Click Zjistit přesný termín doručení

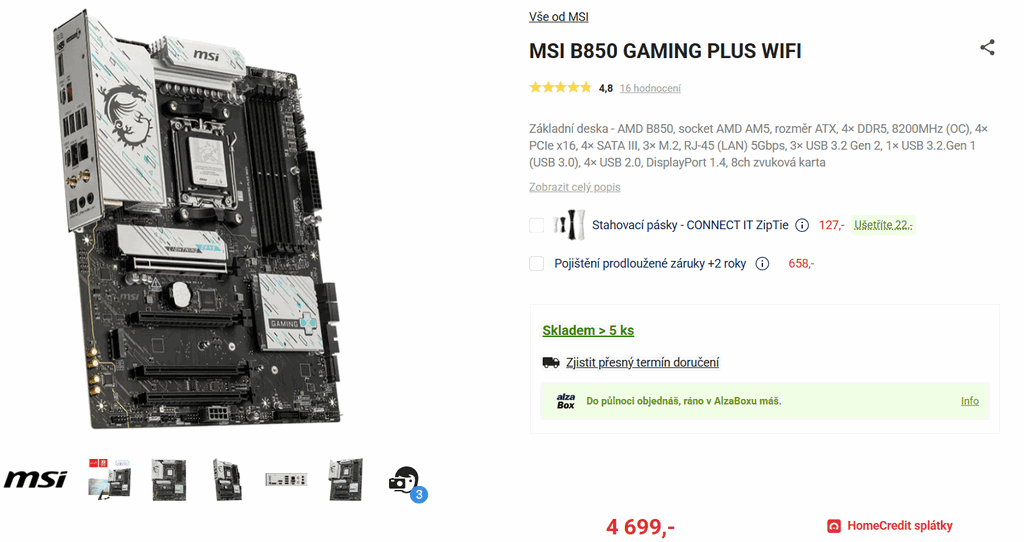(642, 362)
